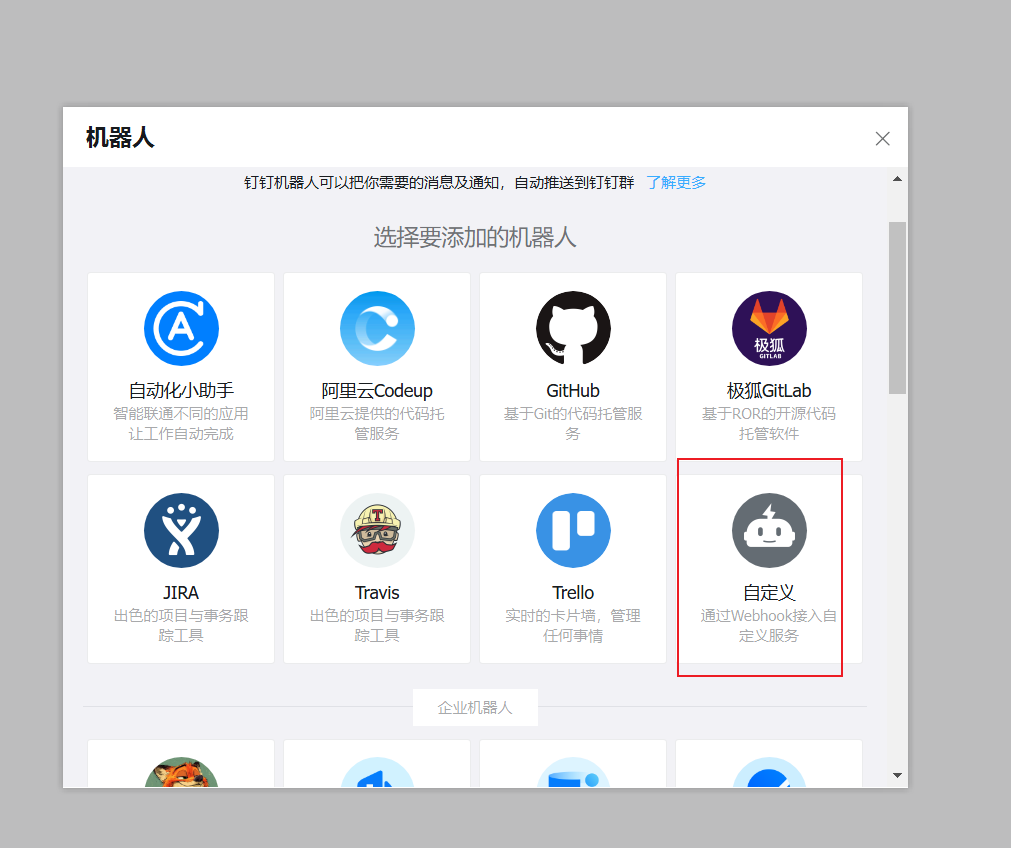The width and height of the screenshot is (1011, 848).
Task: Select the 极狐GitLab fox icon
Action: 769,328
